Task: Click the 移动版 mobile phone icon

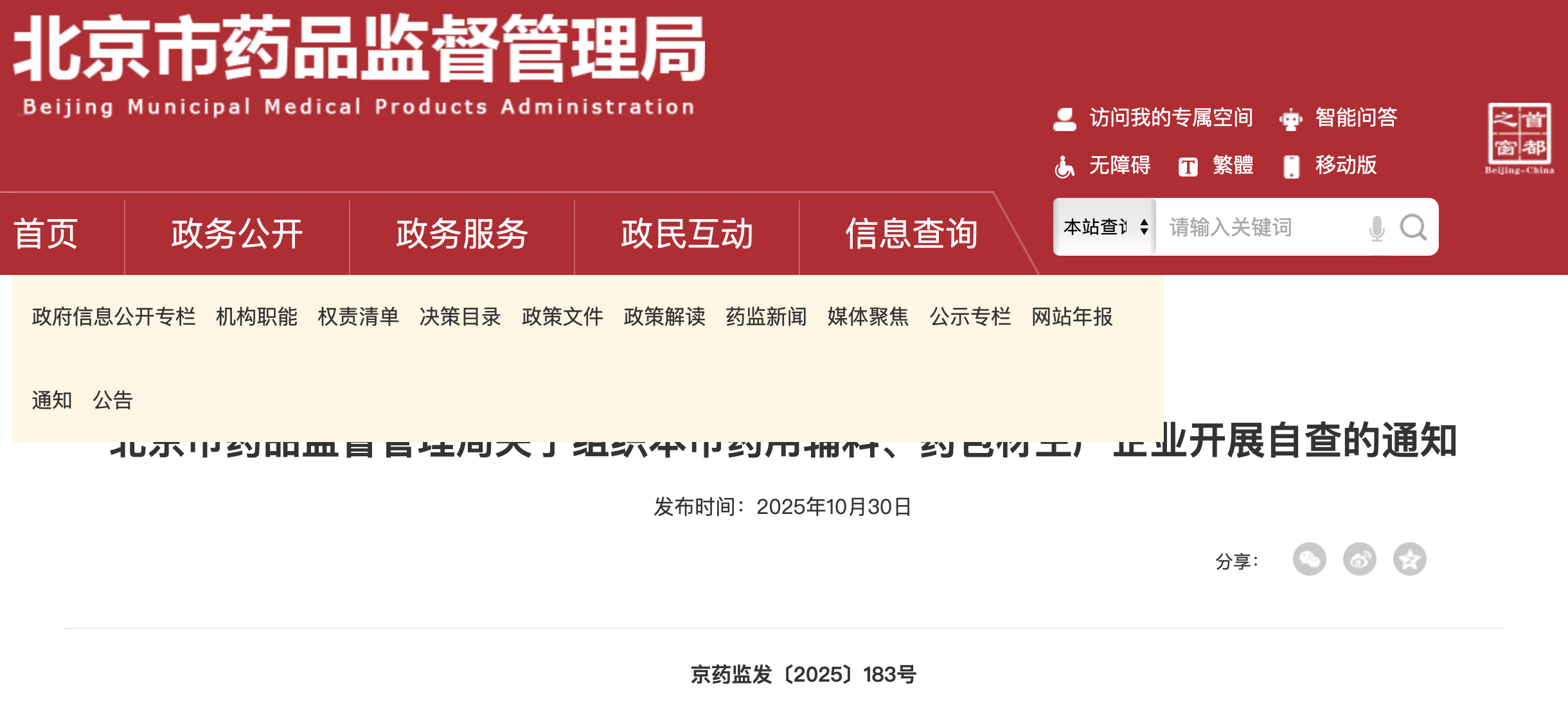Action: tap(1291, 166)
